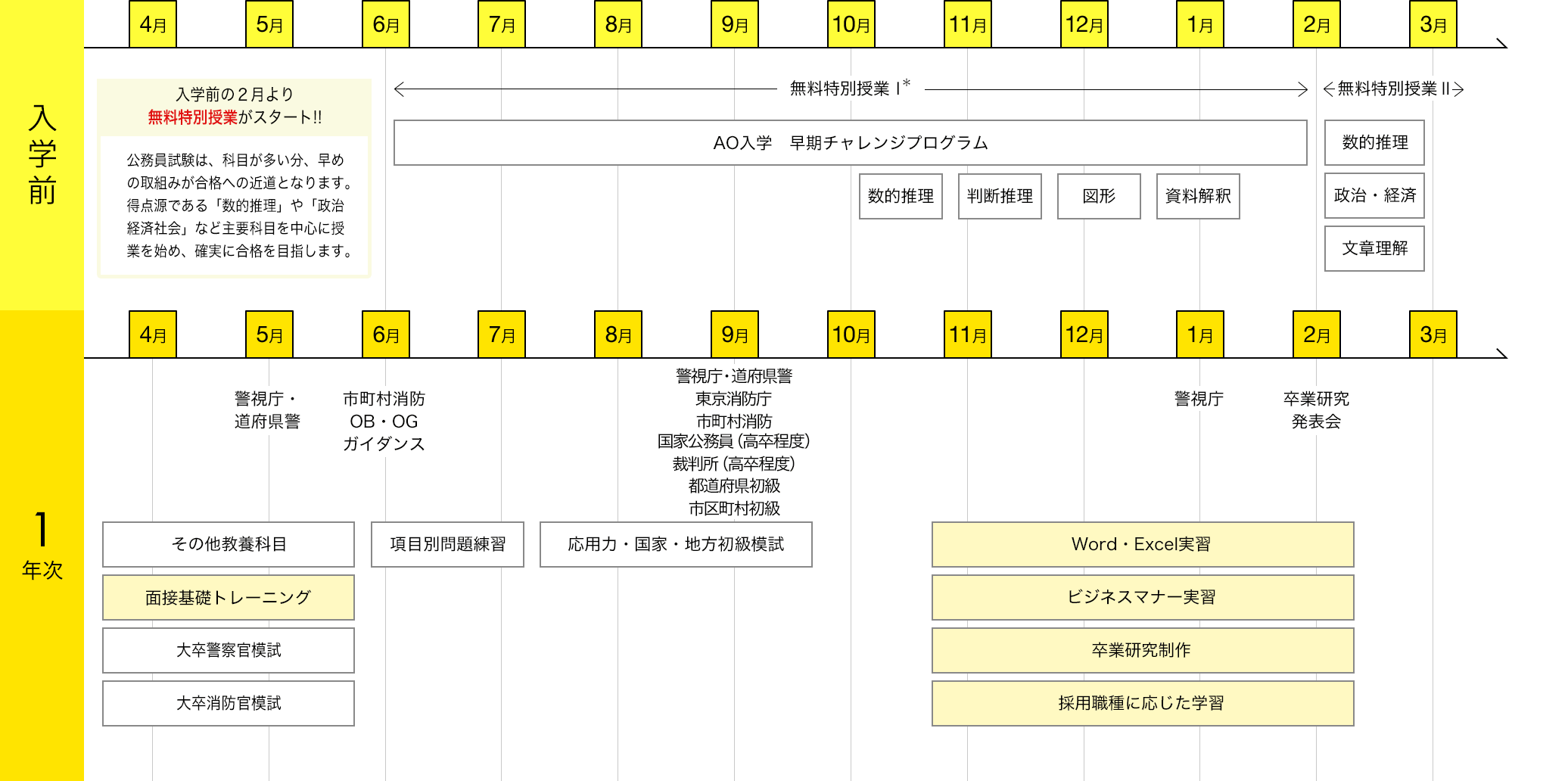This screenshot has width=1568, height=781.
Task: Click the 入学前の2月より heading text
Action: click(x=235, y=95)
